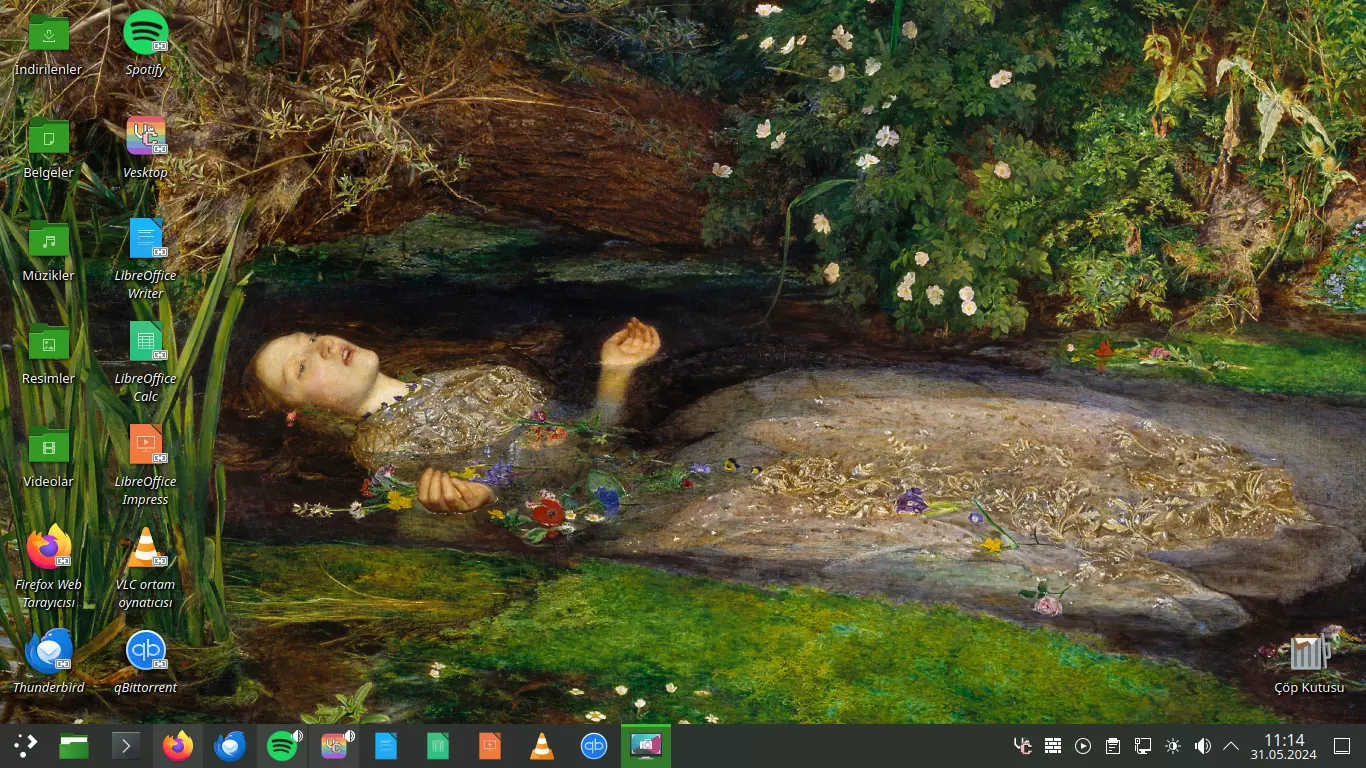The height and width of the screenshot is (768, 1366).
Task: Open the firewall tray applet
Action: point(1052,746)
